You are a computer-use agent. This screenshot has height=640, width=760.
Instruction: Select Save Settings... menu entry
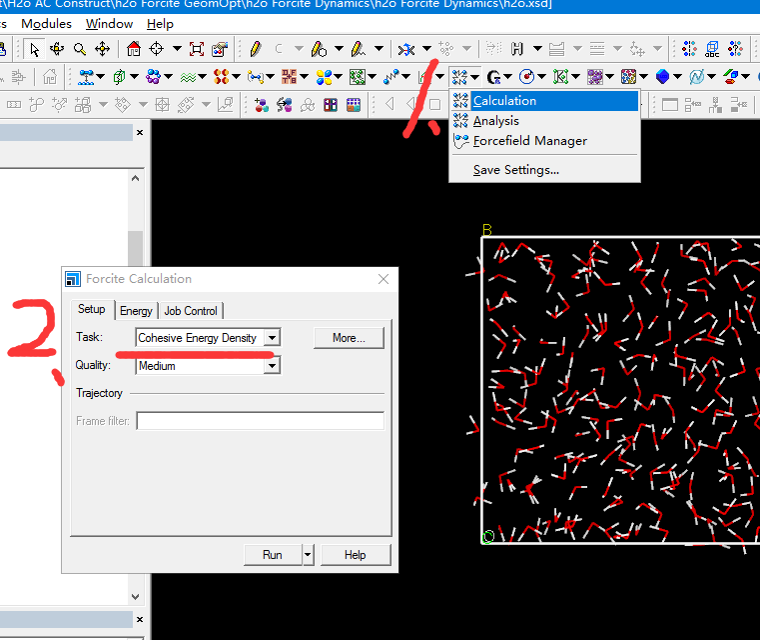[x=545, y=170]
